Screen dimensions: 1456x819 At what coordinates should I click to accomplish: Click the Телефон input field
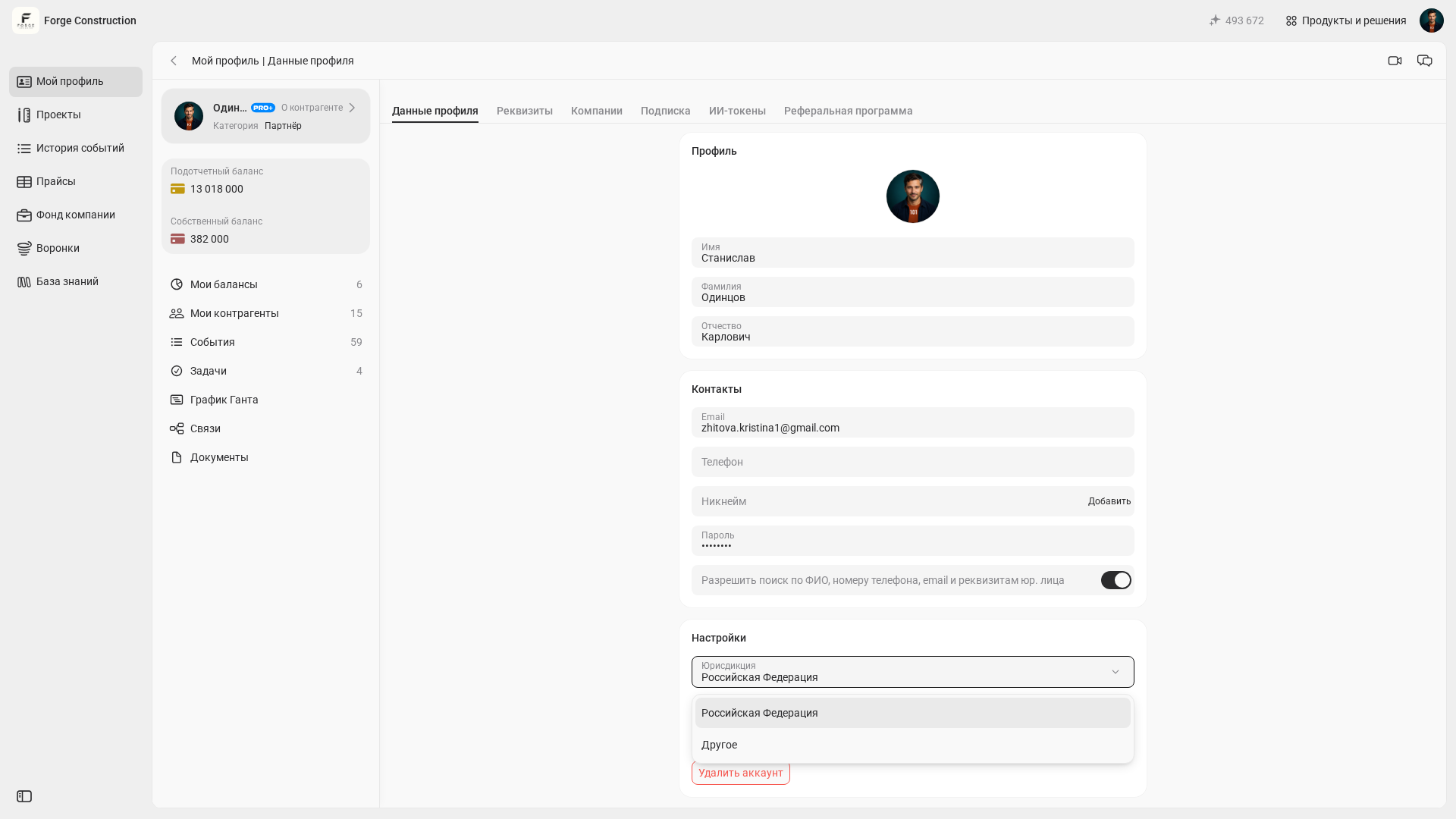(x=913, y=462)
